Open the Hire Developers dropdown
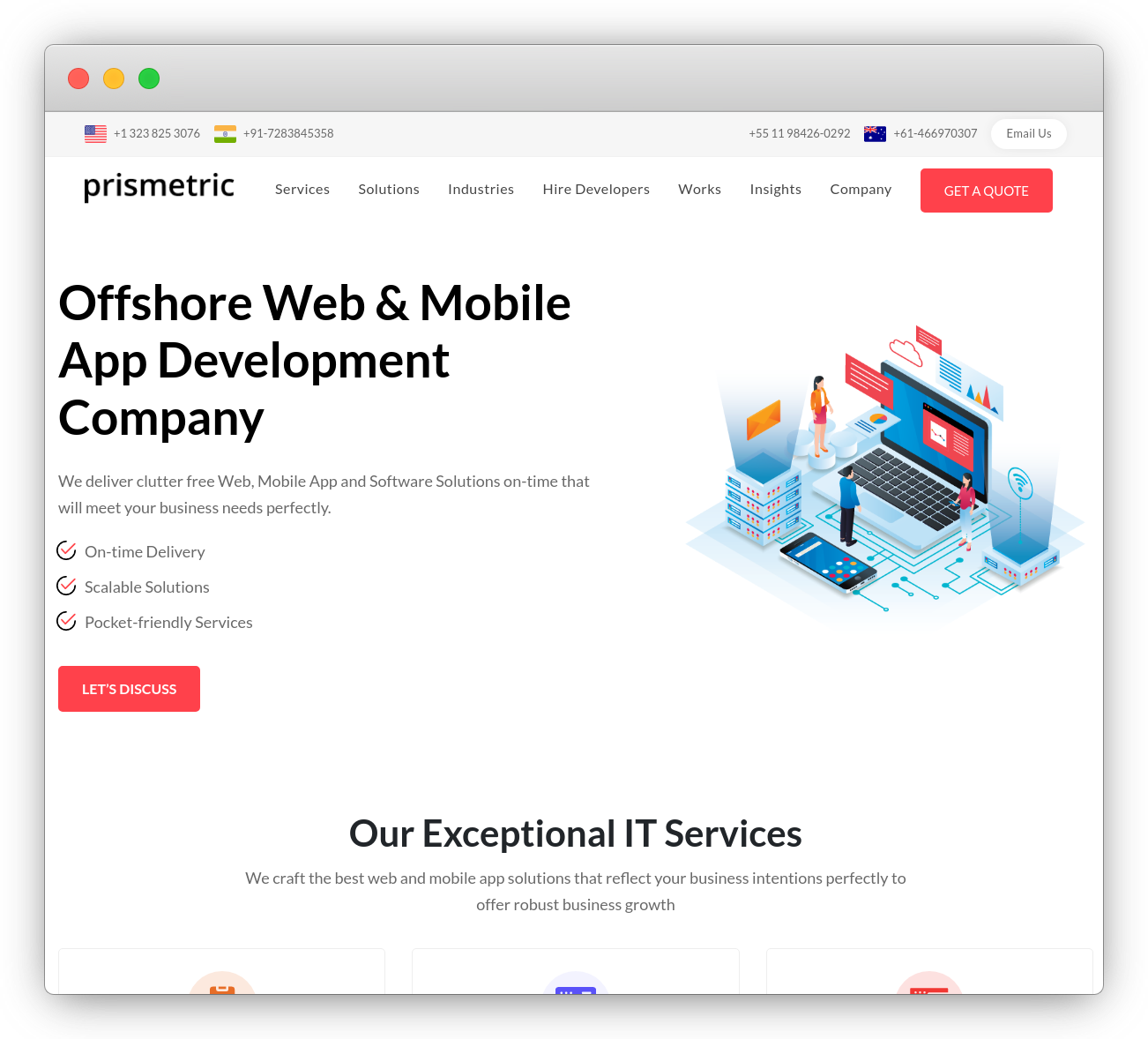1148x1039 pixels. click(x=596, y=189)
